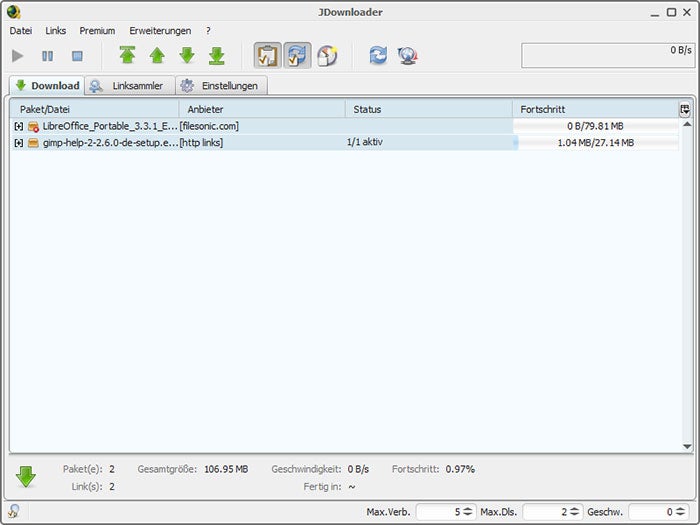Image resolution: width=700 pixels, height=525 pixels.
Task: Open the Erweiterungen menu
Action: pyautogui.click(x=160, y=31)
